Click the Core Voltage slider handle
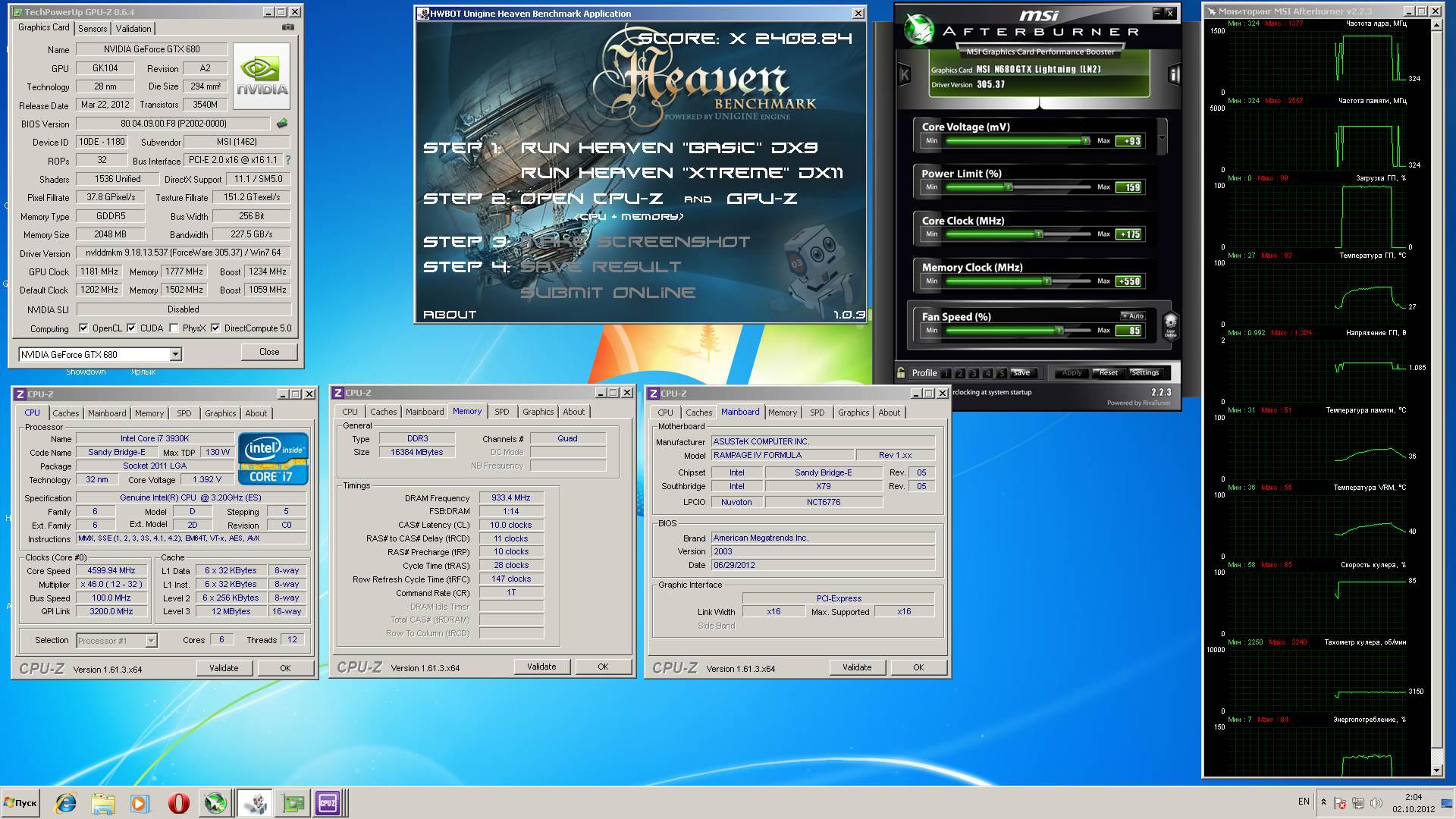 click(x=1085, y=140)
